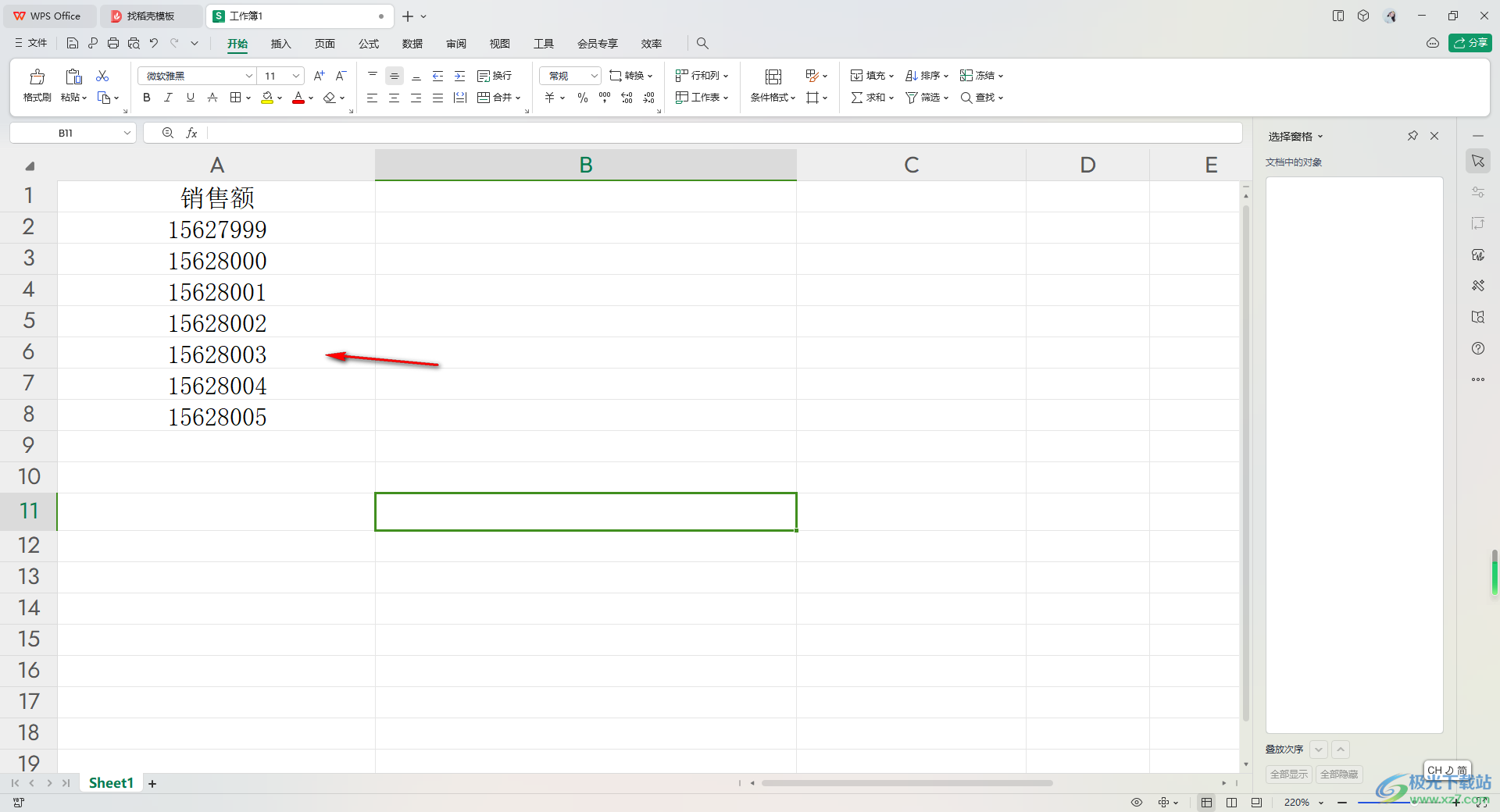Open the Sort (排序) dropdown
Image resolution: width=1500 pixels, height=812 pixels.
(x=927, y=76)
